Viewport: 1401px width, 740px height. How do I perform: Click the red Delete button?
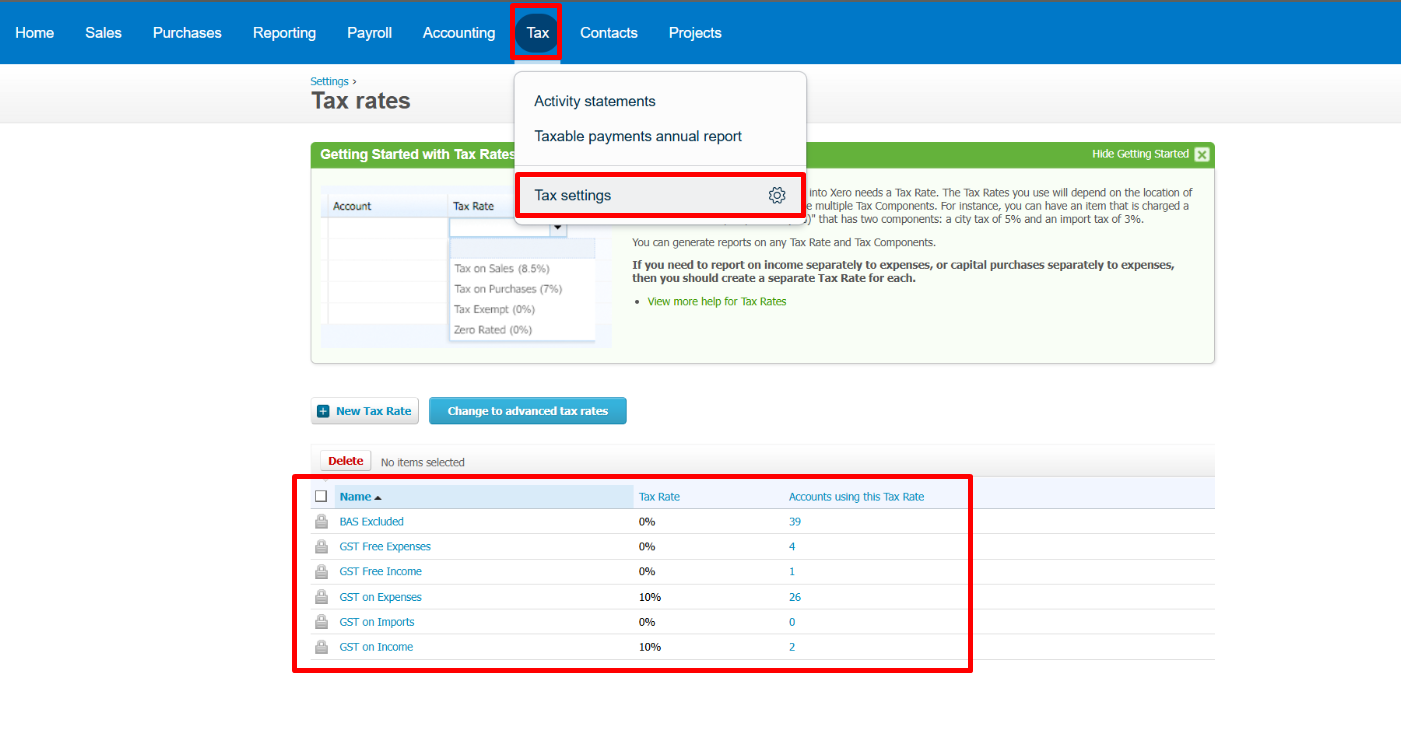tap(346, 461)
